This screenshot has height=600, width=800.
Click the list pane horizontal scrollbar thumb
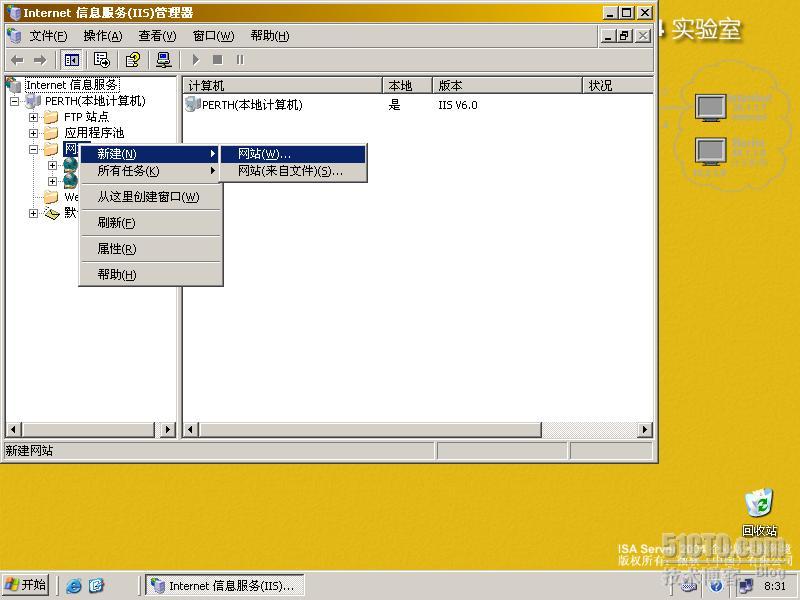click(370, 430)
